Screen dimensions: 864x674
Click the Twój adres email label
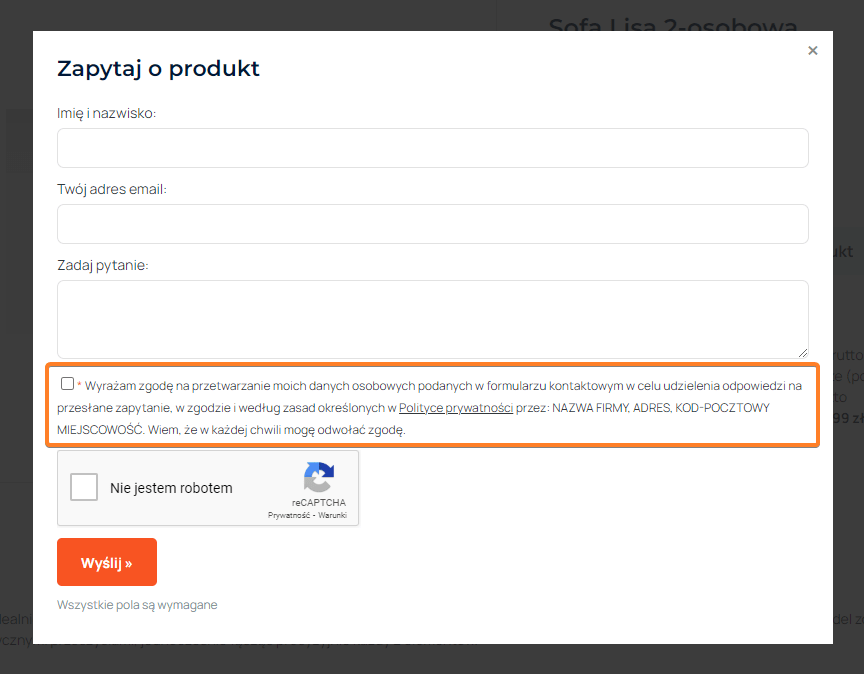pos(112,189)
